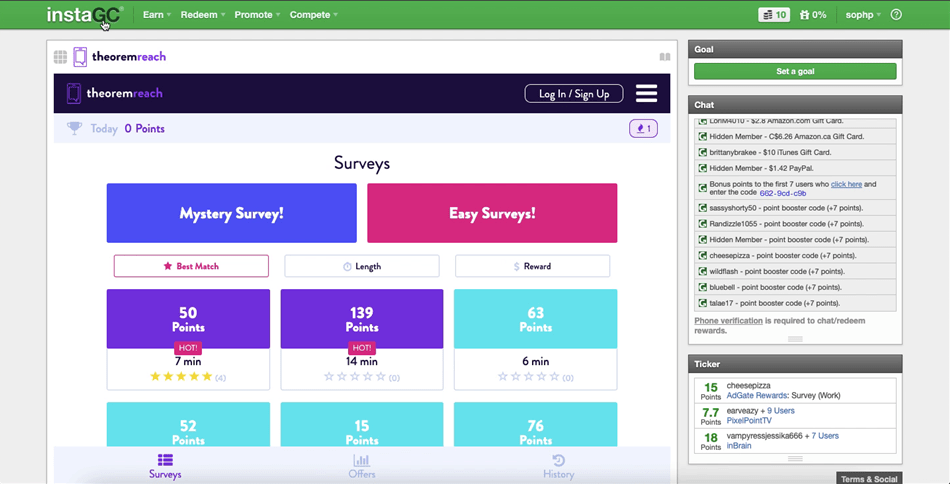Click the 'Hidden Member - $1.42 PayPal.' chat entry
The image size is (950, 484).
[795, 168]
